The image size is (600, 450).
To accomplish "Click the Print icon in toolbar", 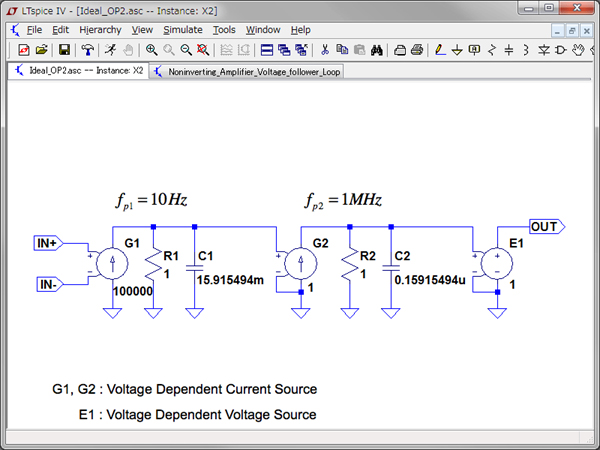I will [417, 49].
